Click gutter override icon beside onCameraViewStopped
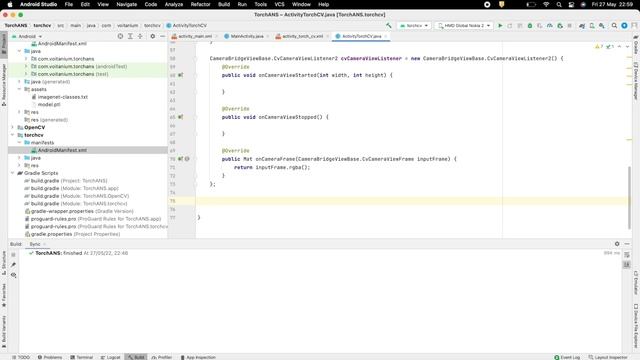The height and width of the screenshot is (360, 640). click(x=180, y=117)
